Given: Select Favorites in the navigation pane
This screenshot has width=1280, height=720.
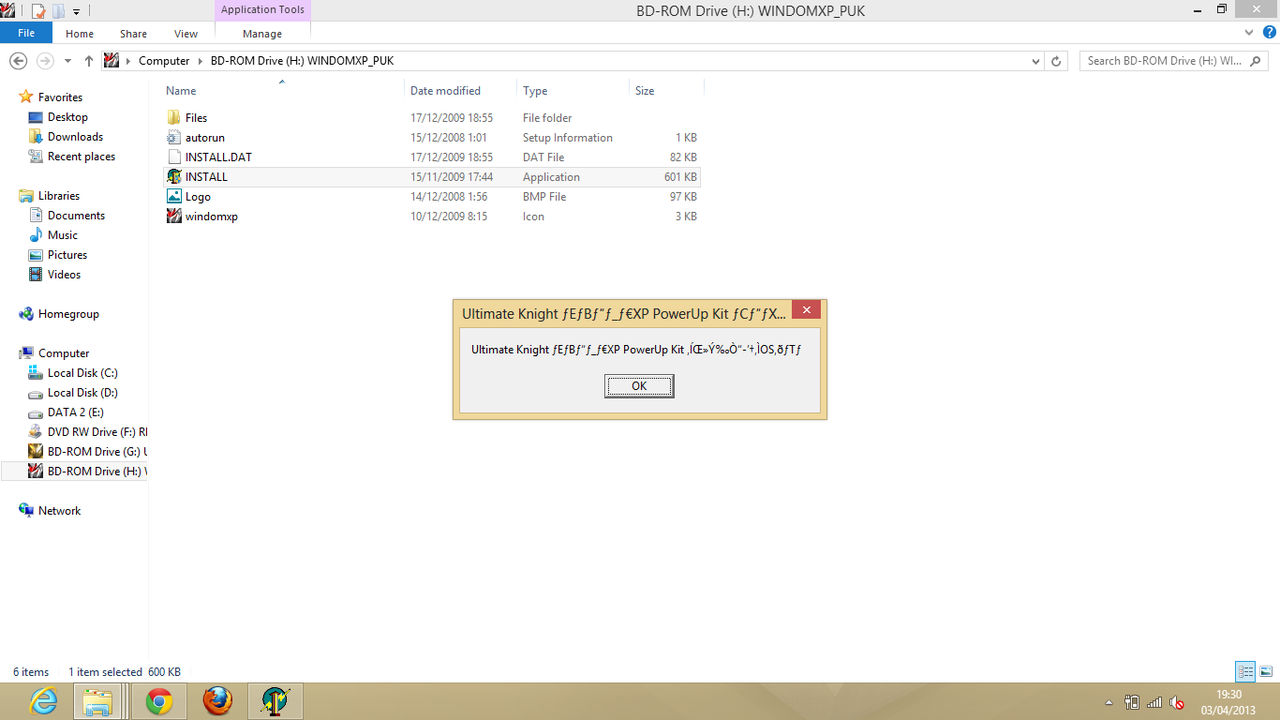Looking at the screenshot, I should coord(60,97).
